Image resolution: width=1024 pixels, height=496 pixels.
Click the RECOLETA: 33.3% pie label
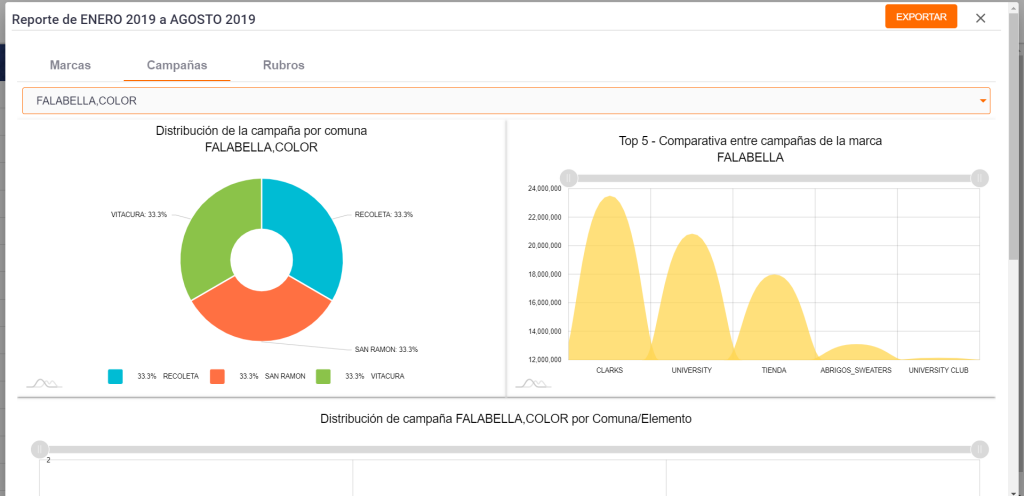pos(384,214)
